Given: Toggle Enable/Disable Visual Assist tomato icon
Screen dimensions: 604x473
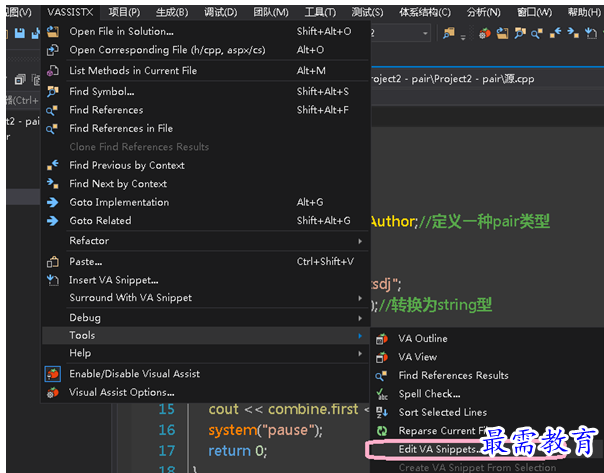Looking at the screenshot, I should click(x=53, y=374).
